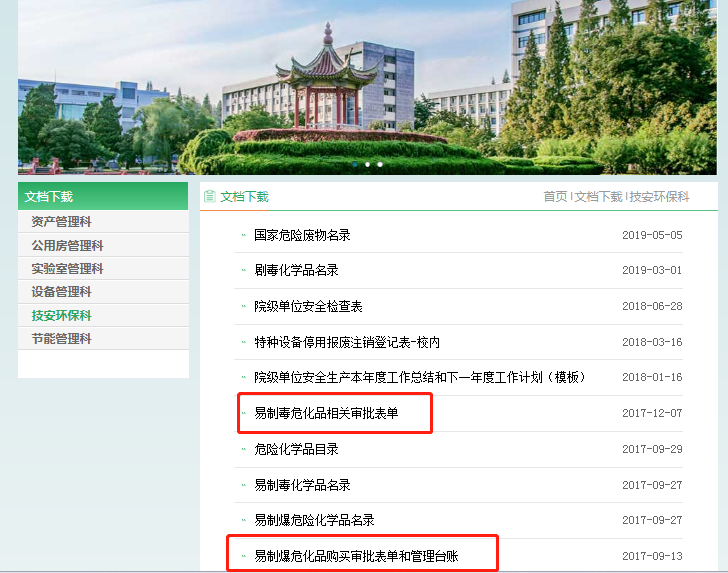728x573 pixels.
Task: Open 特种设备停用报废注销登记表-校内 document
Action: pyautogui.click(x=346, y=342)
